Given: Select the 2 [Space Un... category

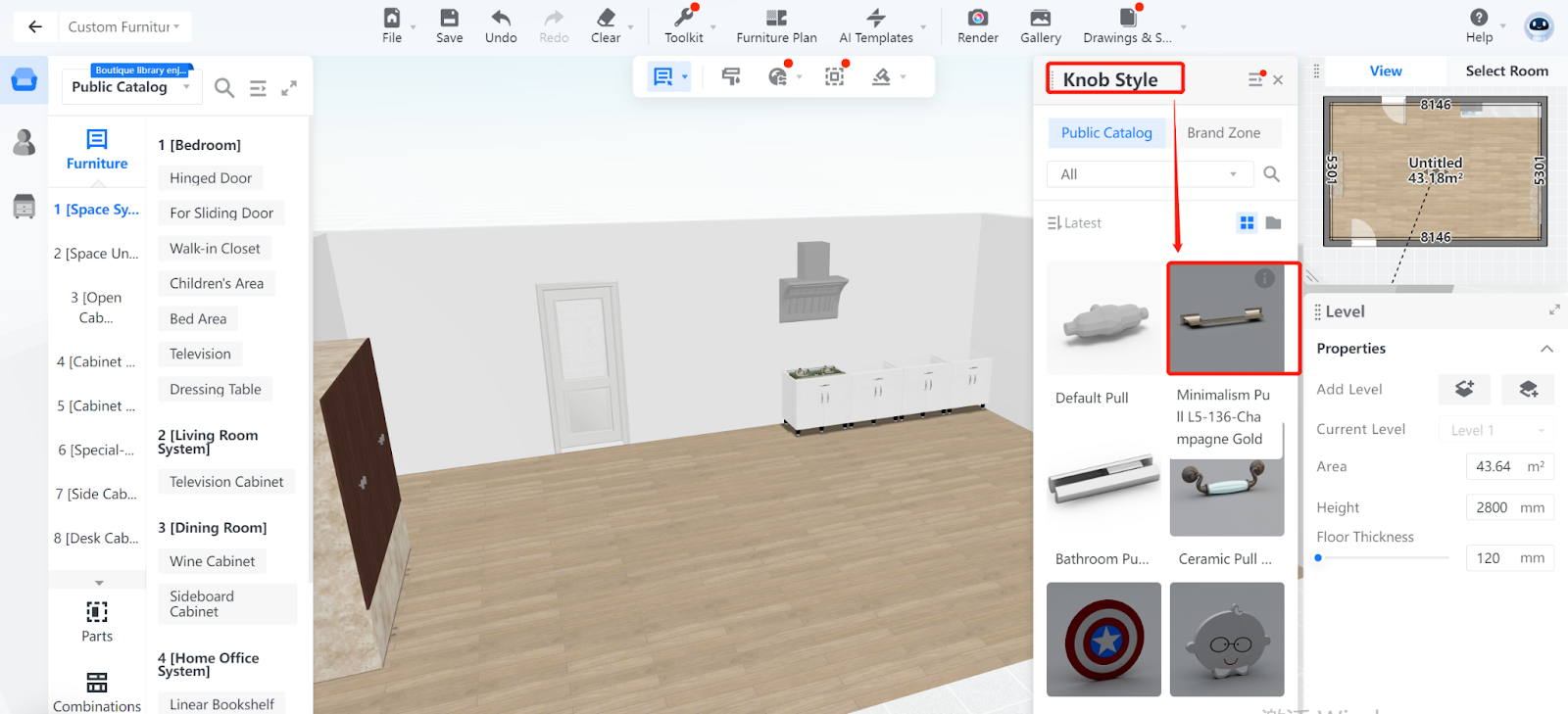Looking at the screenshot, I should tap(96, 254).
